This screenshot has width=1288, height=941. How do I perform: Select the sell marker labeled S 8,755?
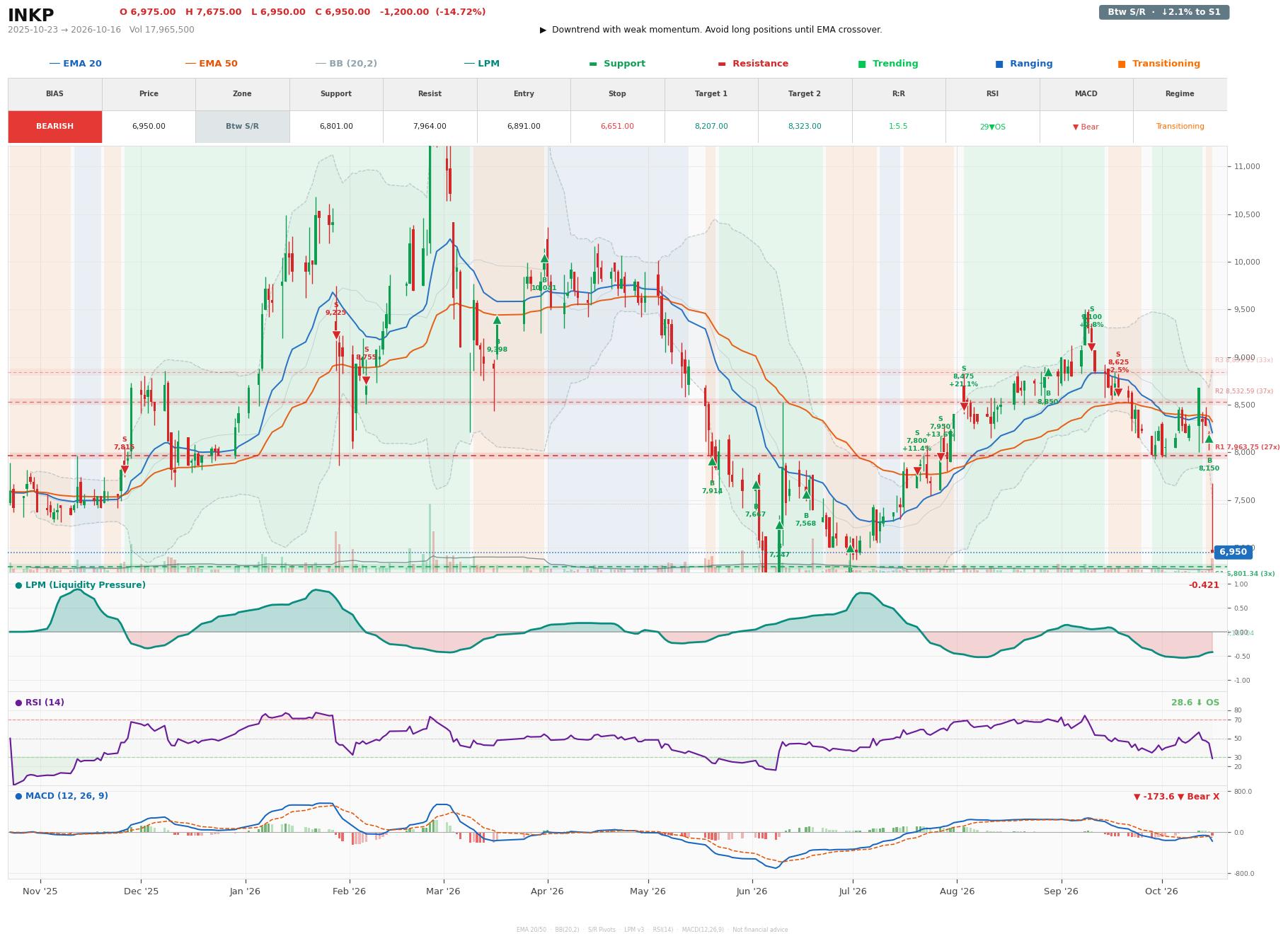pos(366,381)
